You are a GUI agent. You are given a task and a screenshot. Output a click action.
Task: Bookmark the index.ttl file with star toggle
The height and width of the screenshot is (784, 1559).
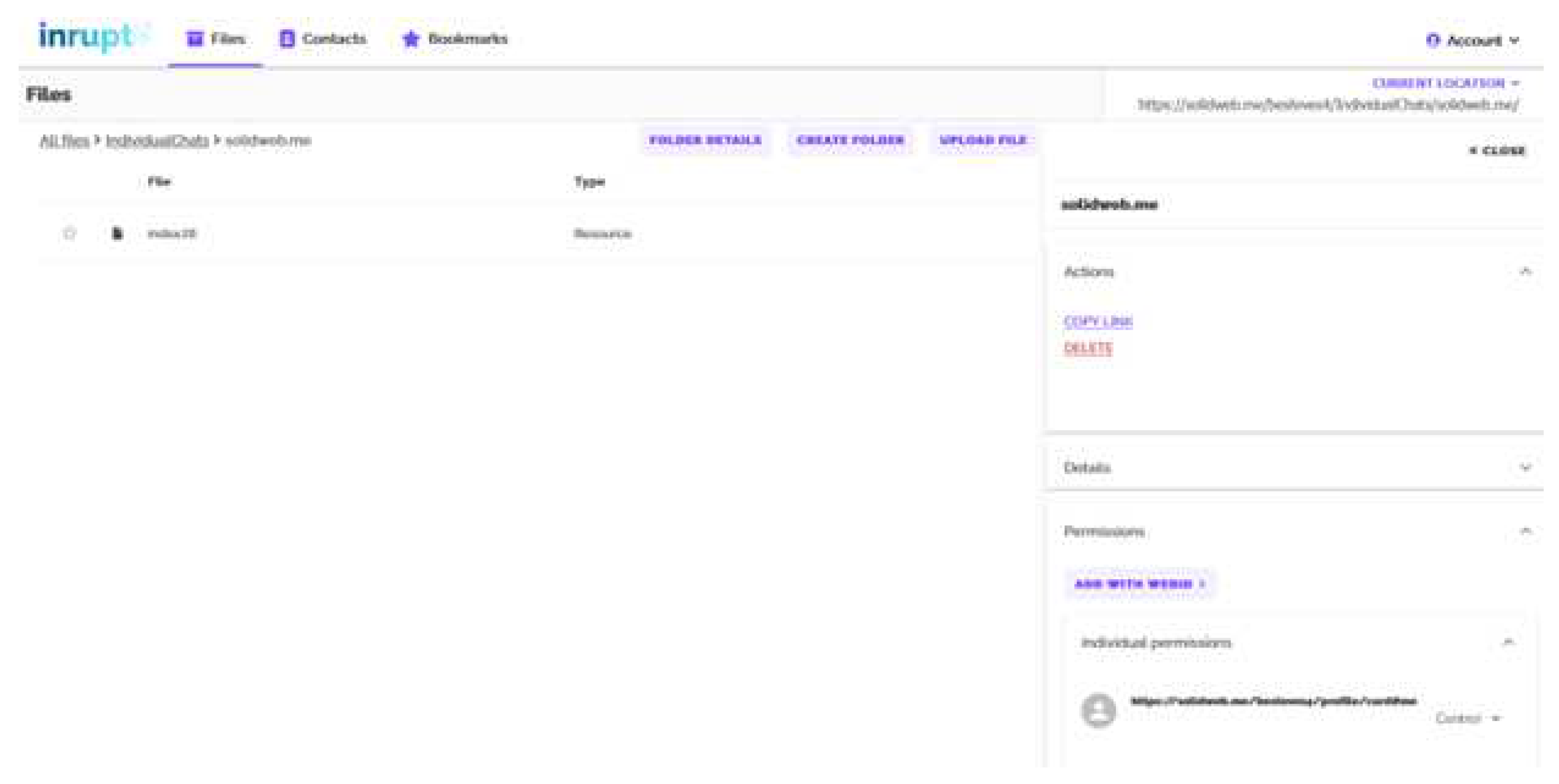[70, 233]
